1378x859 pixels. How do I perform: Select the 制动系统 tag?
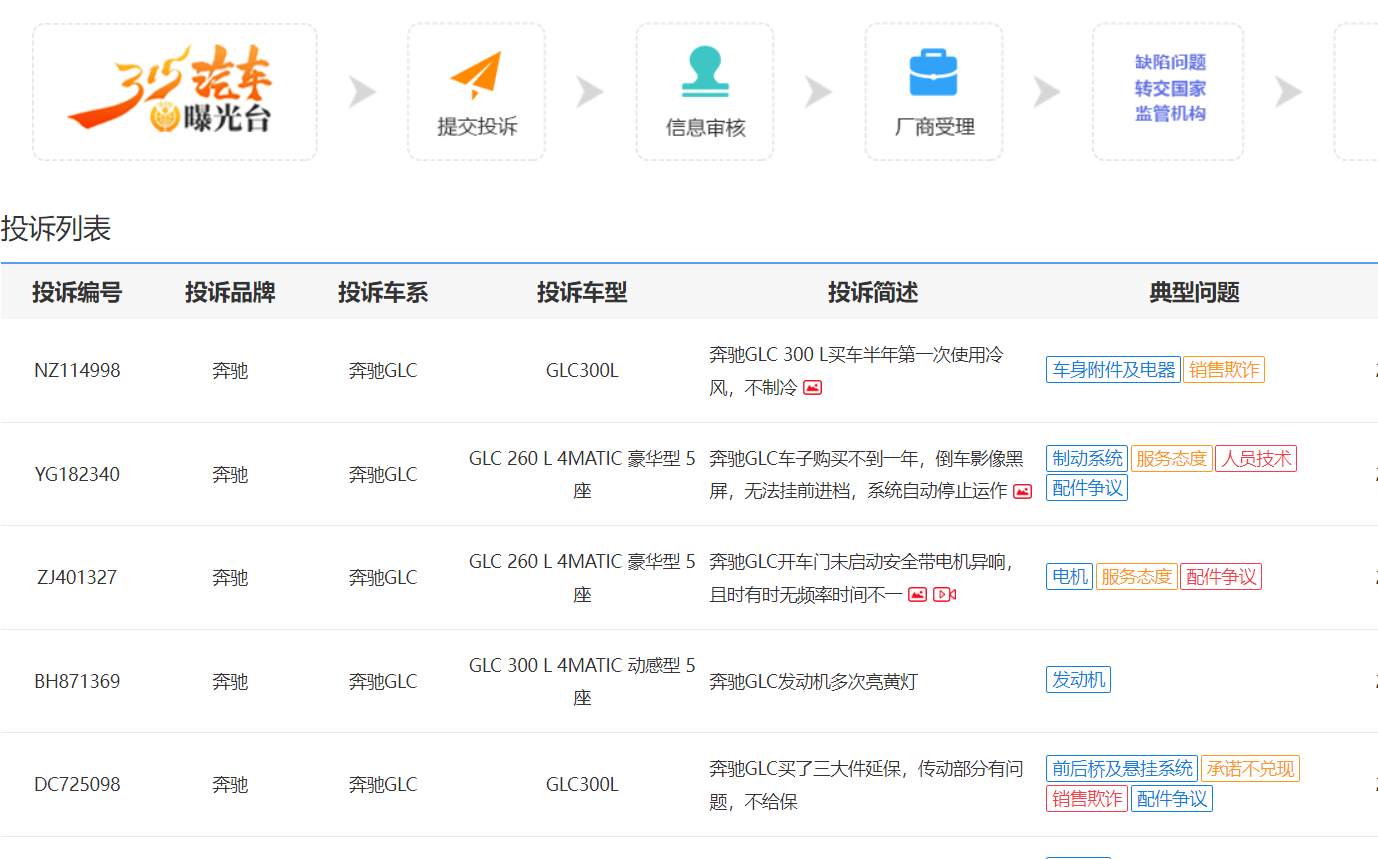[1087, 459]
